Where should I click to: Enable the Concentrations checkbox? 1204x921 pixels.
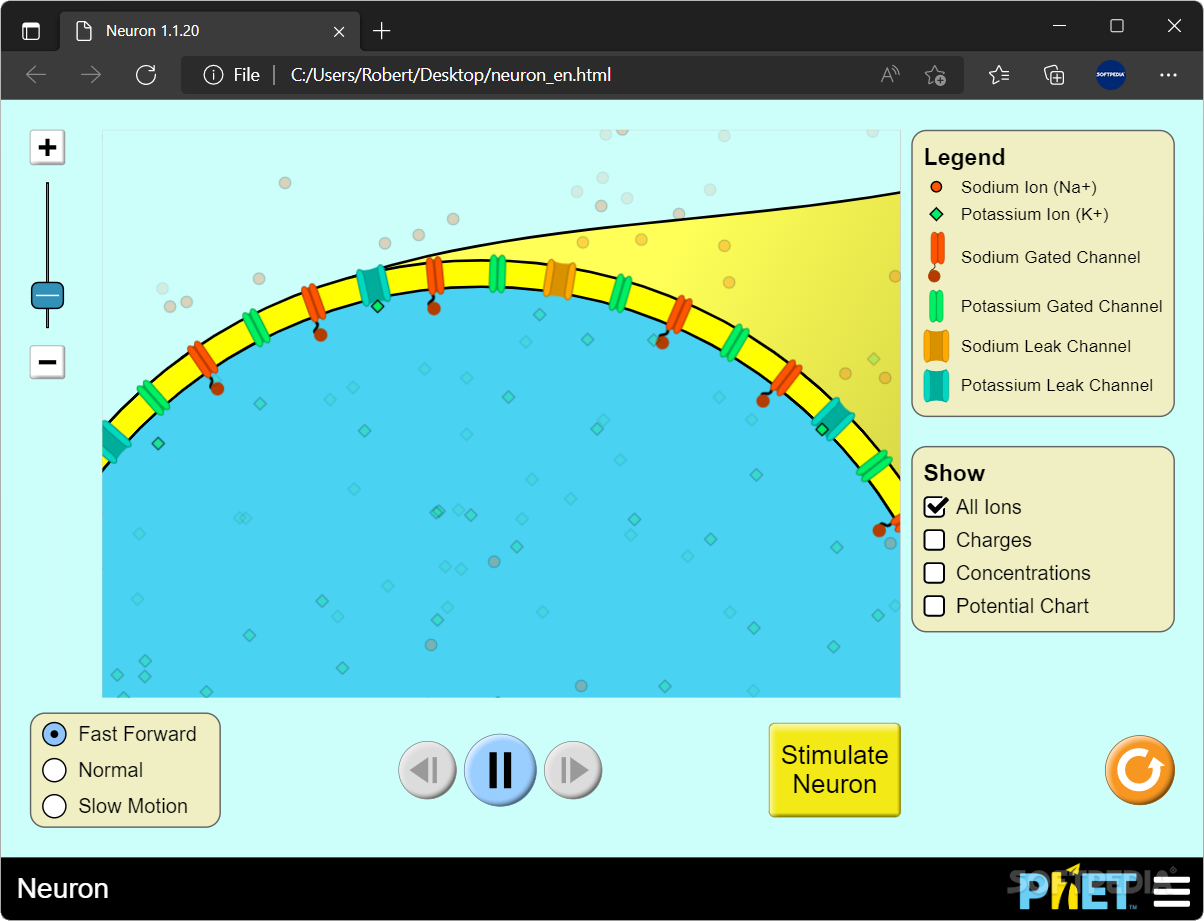pyautogui.click(x=935, y=573)
